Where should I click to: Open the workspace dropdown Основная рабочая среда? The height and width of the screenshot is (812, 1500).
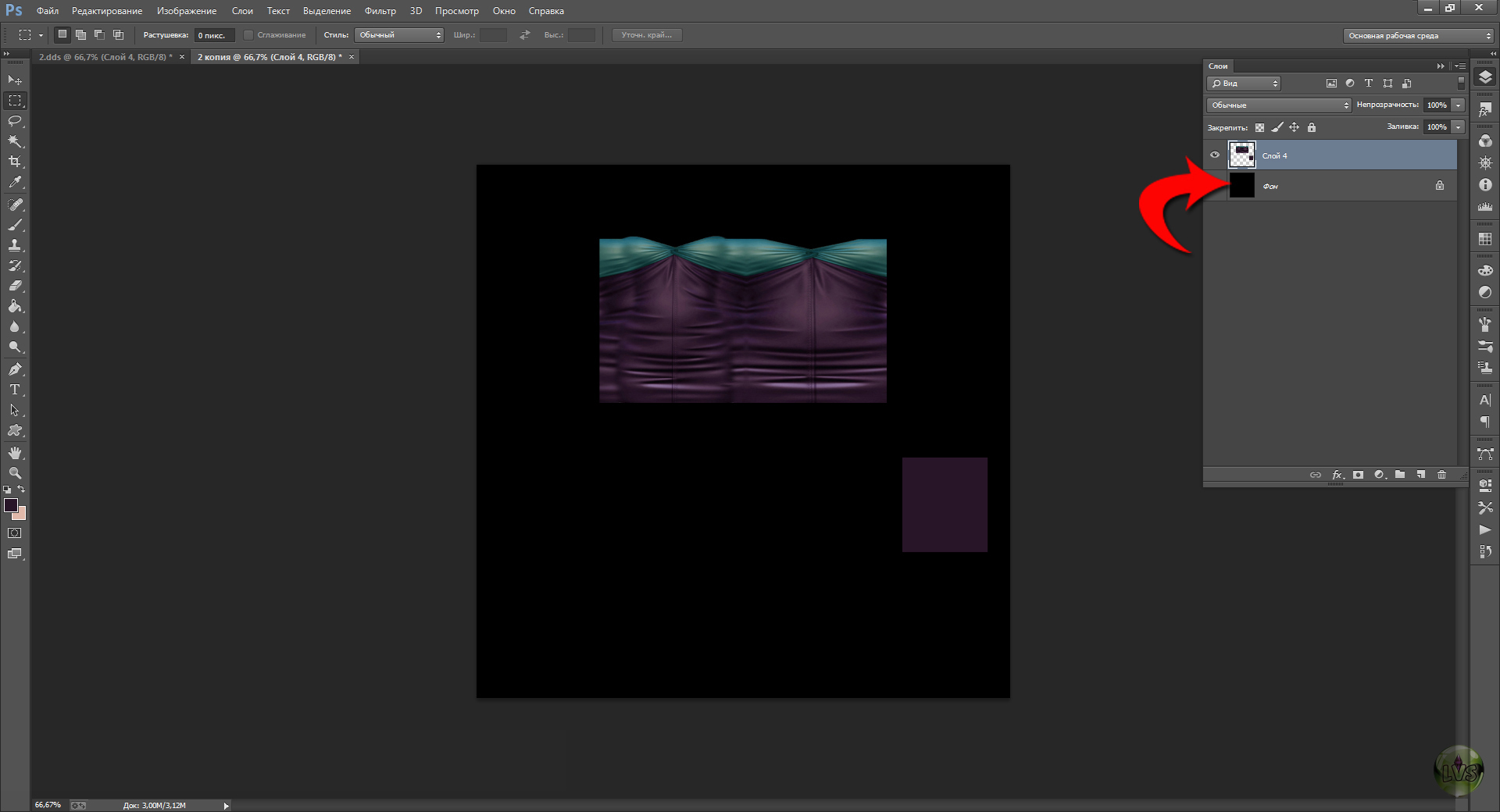(x=1419, y=35)
